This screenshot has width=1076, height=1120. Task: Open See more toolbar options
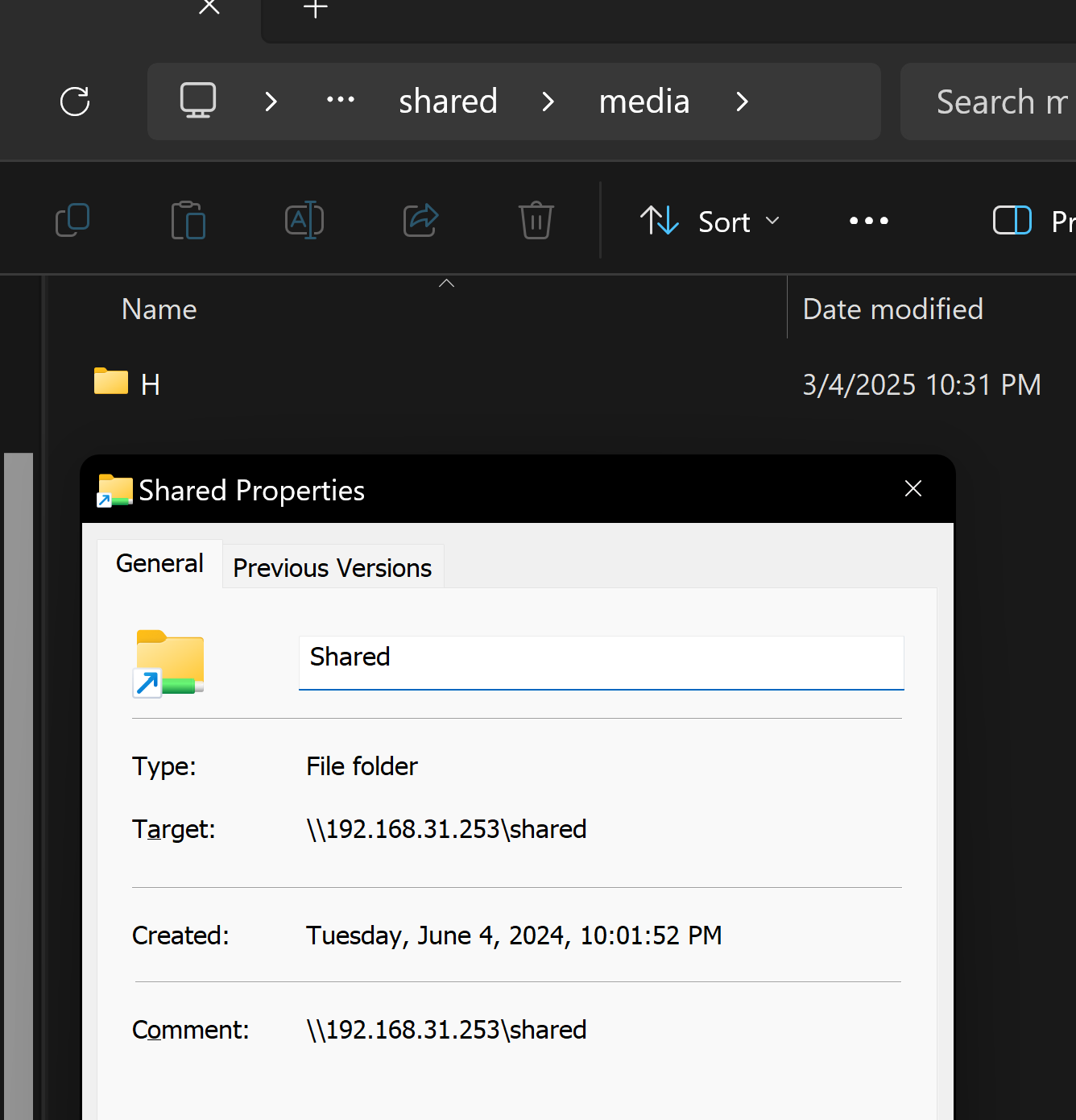point(869,221)
